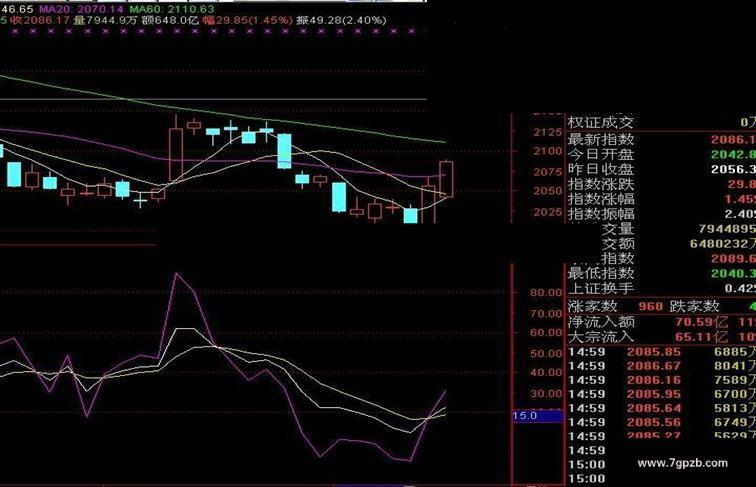
Task: Click the blue highlighted 15.0 value box
Action: point(538,416)
